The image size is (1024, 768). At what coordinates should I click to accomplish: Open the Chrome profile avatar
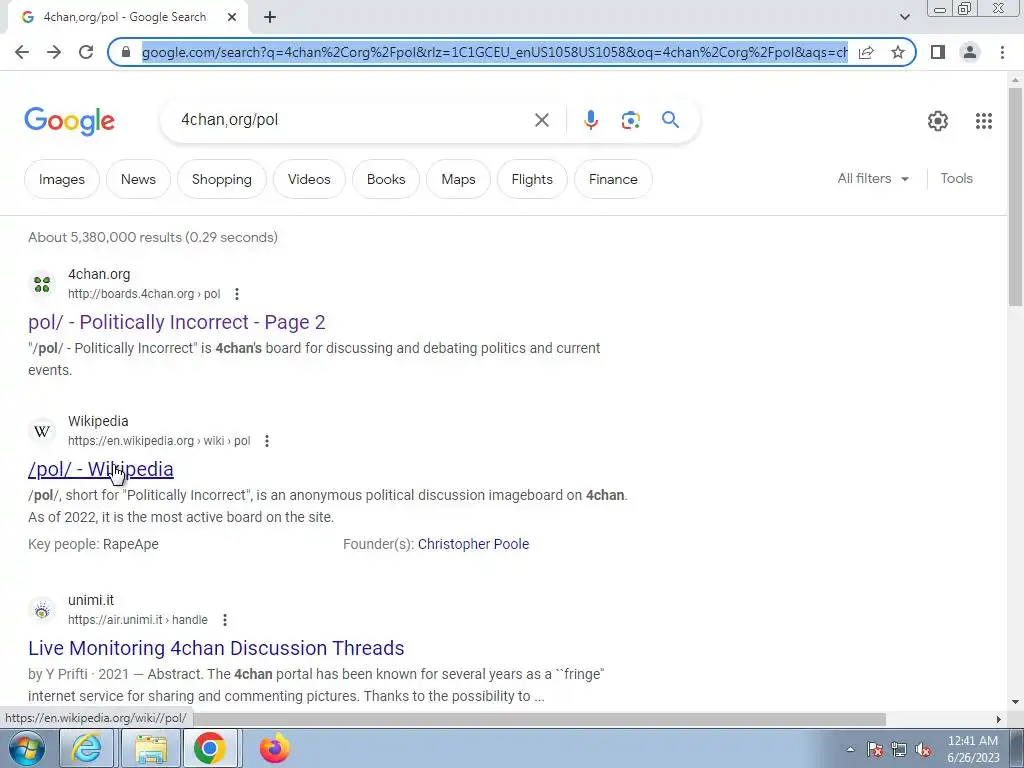pos(970,52)
